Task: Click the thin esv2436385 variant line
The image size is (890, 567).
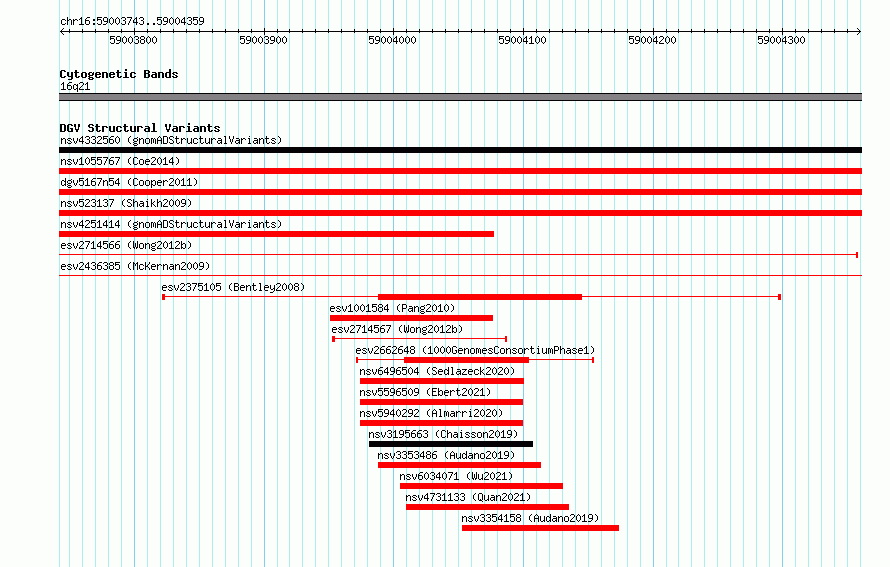Action: click(460, 276)
